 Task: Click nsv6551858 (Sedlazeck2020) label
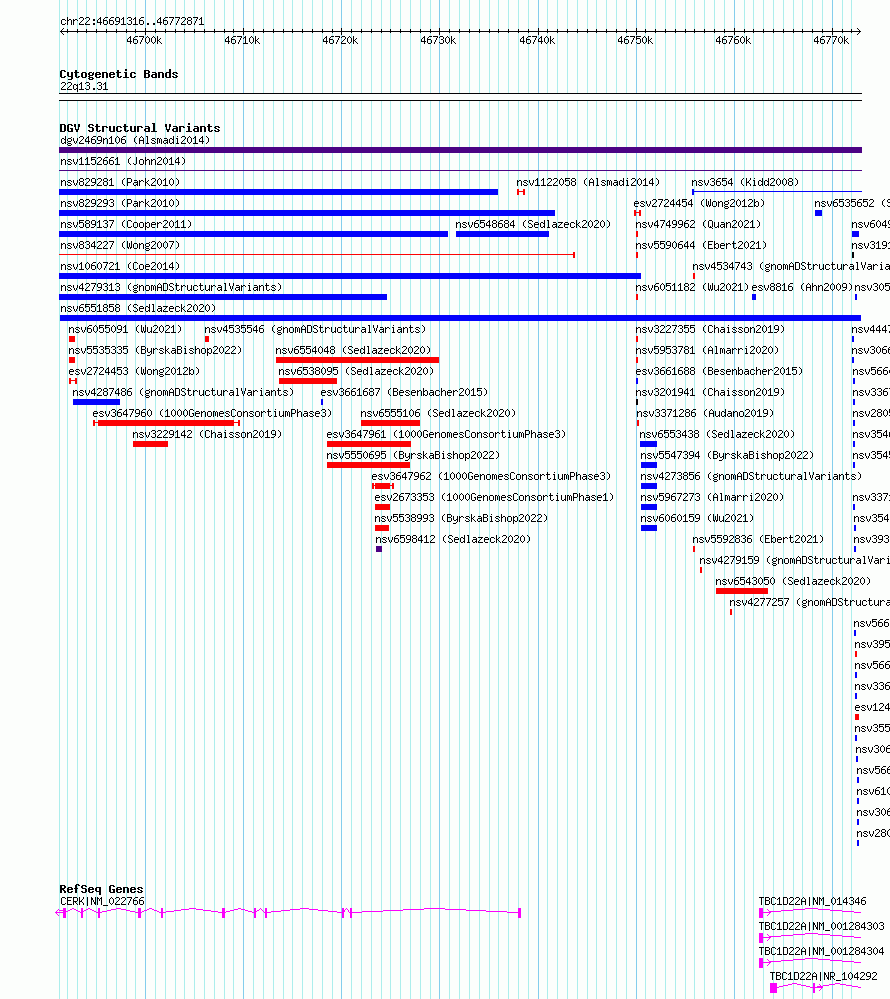[138, 308]
